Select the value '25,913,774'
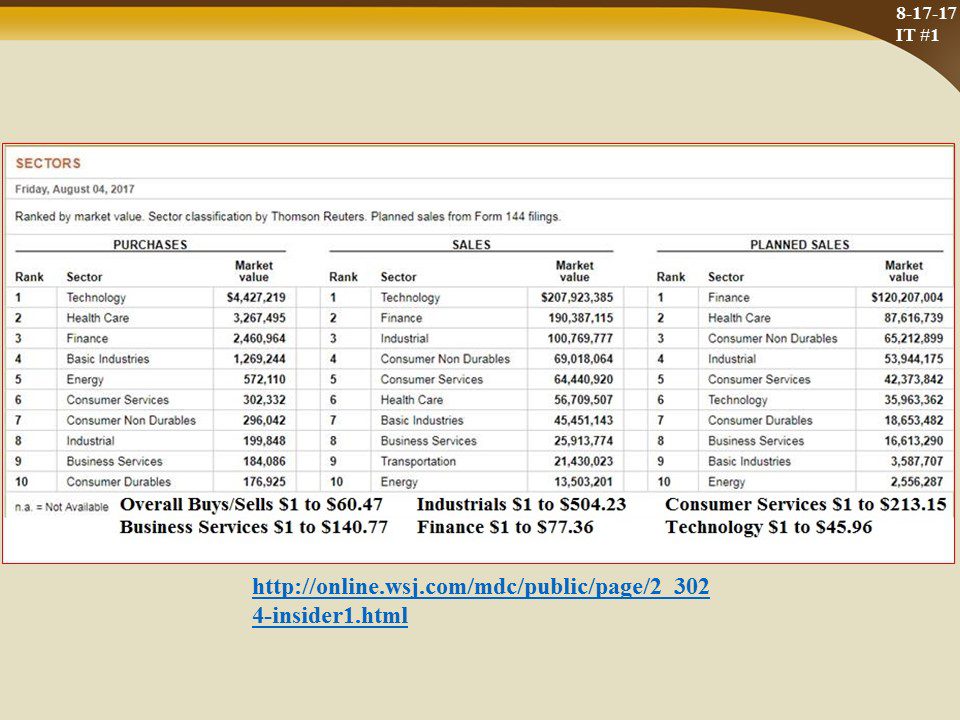 tap(583, 441)
